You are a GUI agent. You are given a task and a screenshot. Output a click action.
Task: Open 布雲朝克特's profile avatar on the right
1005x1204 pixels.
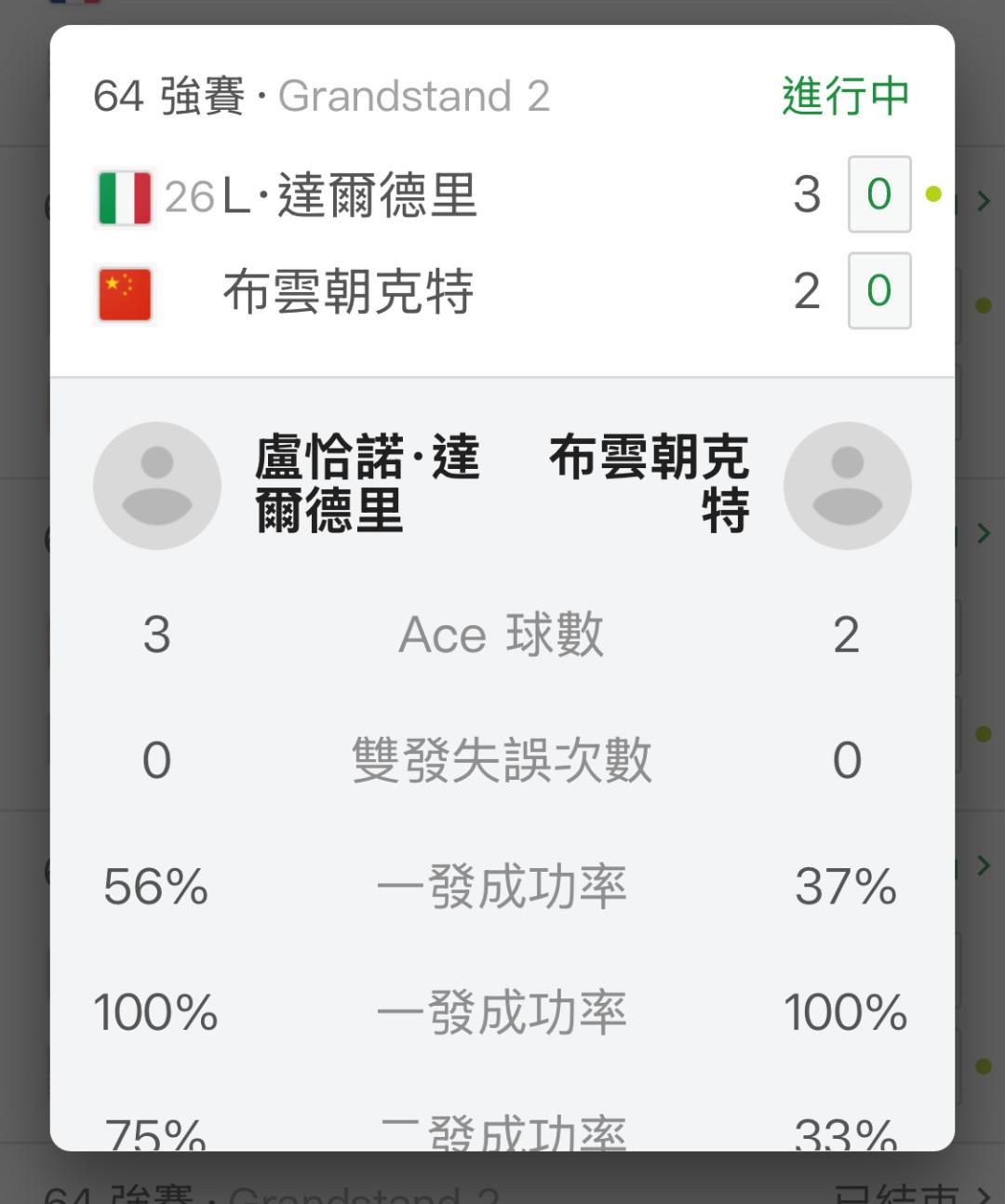(847, 486)
